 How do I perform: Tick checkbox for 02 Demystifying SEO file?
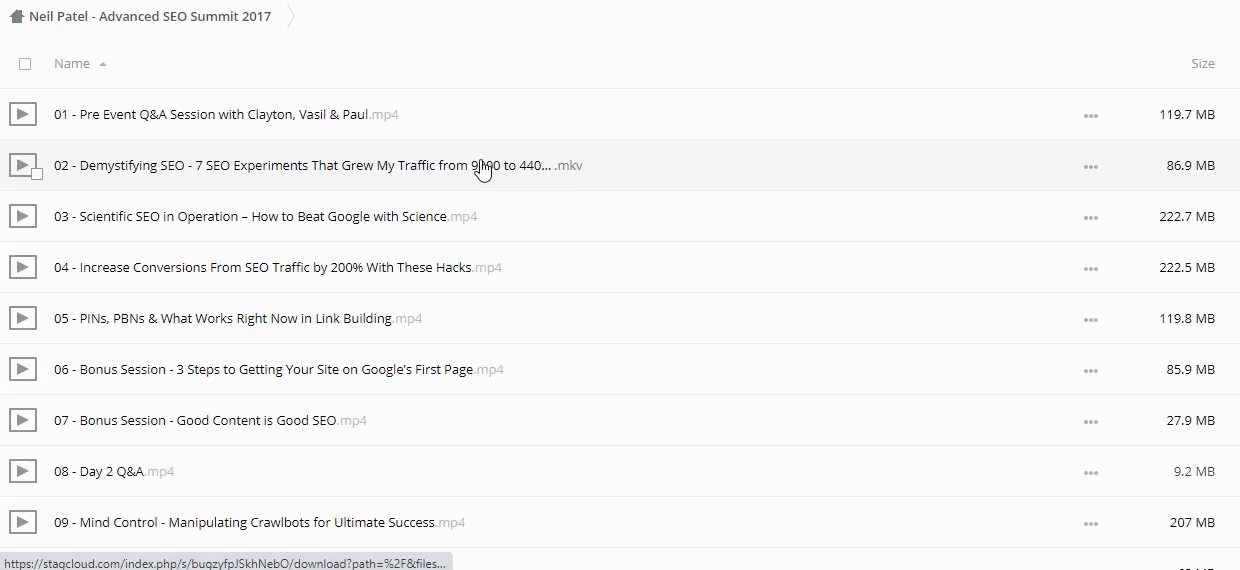pos(37,174)
